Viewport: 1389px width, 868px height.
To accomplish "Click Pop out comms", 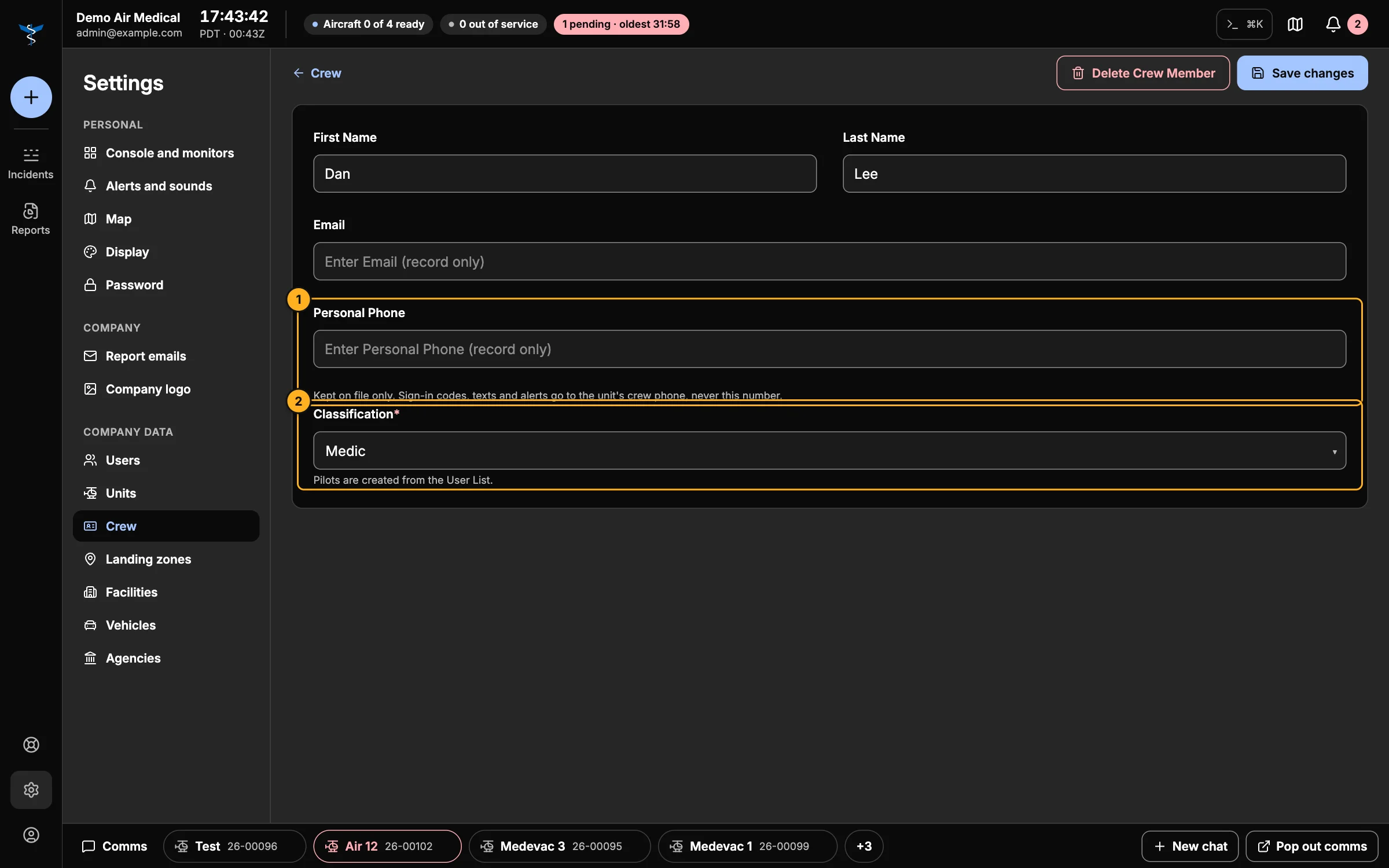I will pos(1312,846).
